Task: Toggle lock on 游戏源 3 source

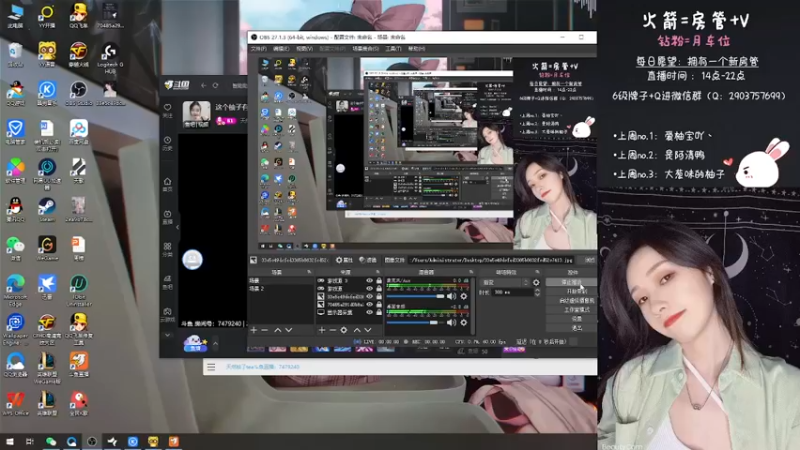Action: point(379,281)
